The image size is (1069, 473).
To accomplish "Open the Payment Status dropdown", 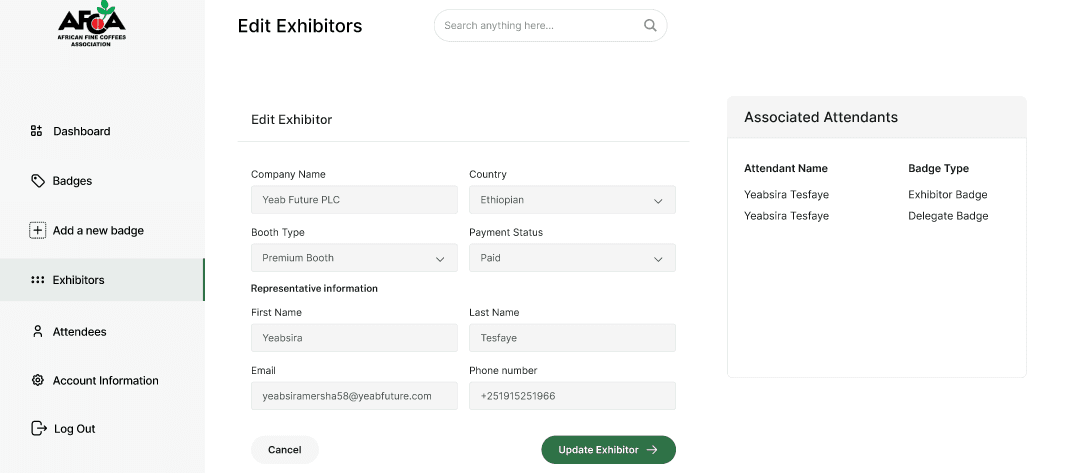I will (x=572, y=258).
